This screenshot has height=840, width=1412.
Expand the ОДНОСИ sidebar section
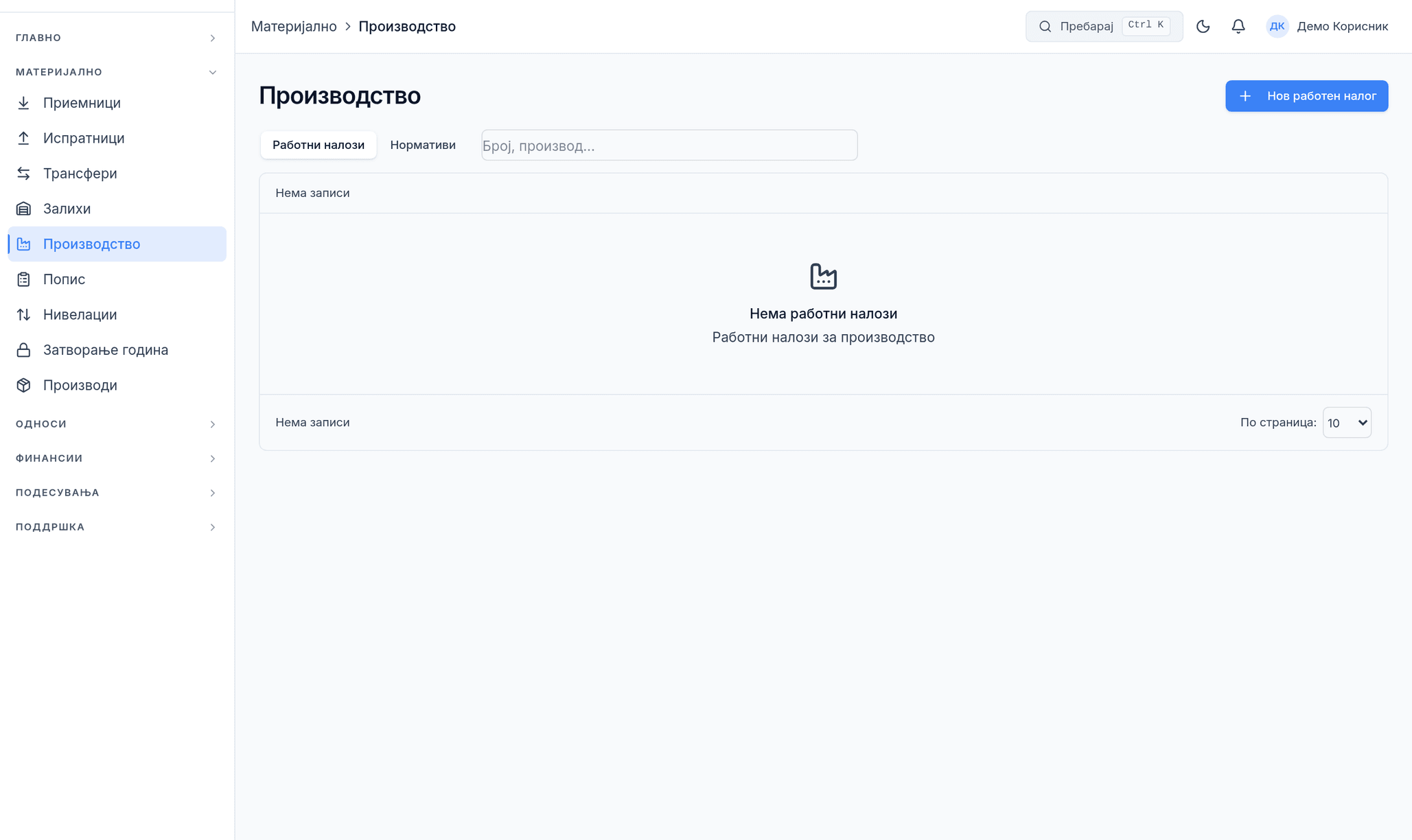(117, 424)
